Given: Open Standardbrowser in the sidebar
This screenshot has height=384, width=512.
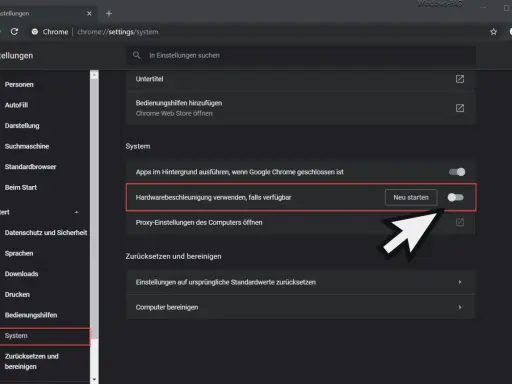Looking at the screenshot, I should (x=30, y=167).
